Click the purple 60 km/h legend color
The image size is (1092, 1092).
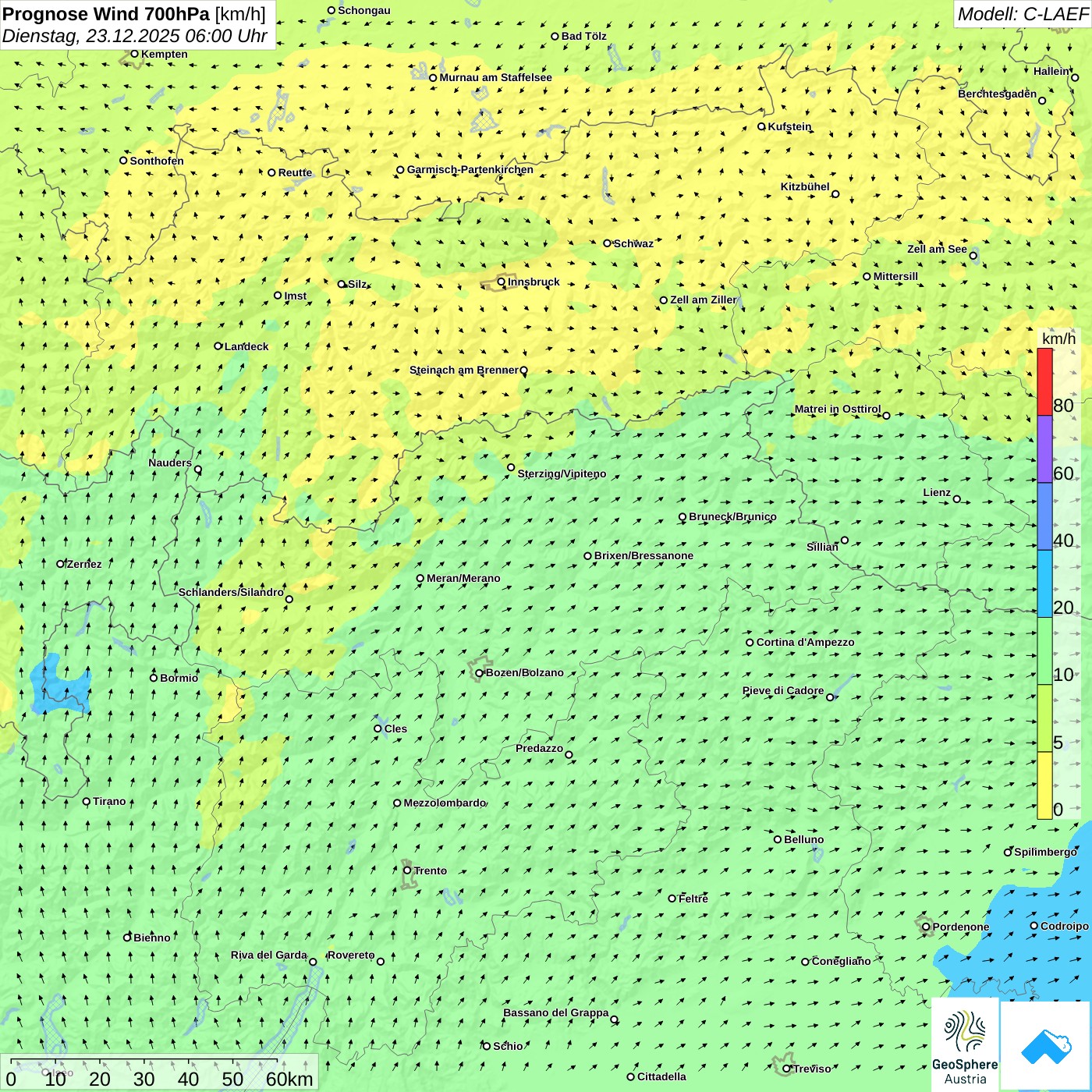[x=1044, y=449]
